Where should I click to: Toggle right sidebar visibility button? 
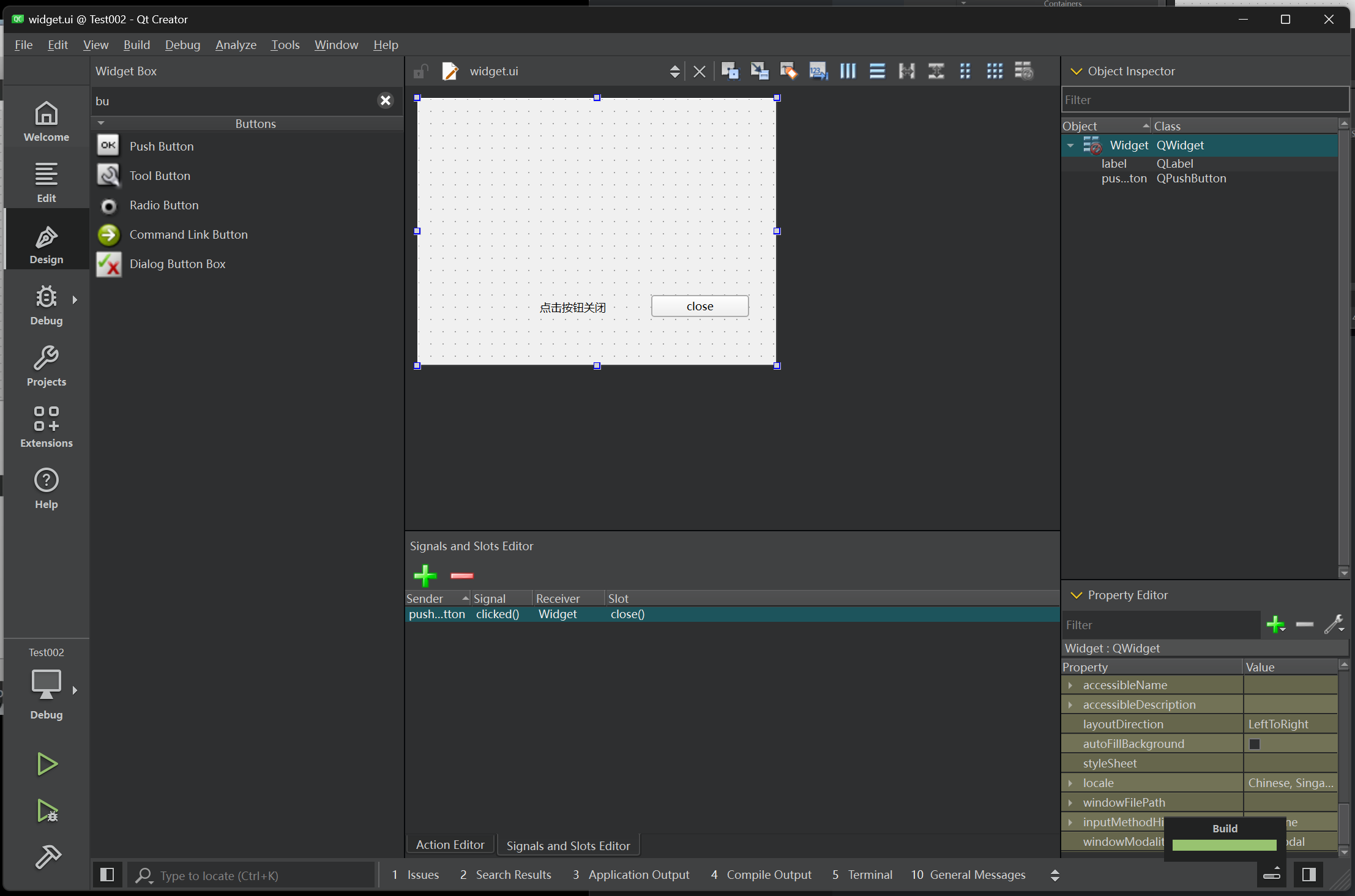click(x=1308, y=875)
